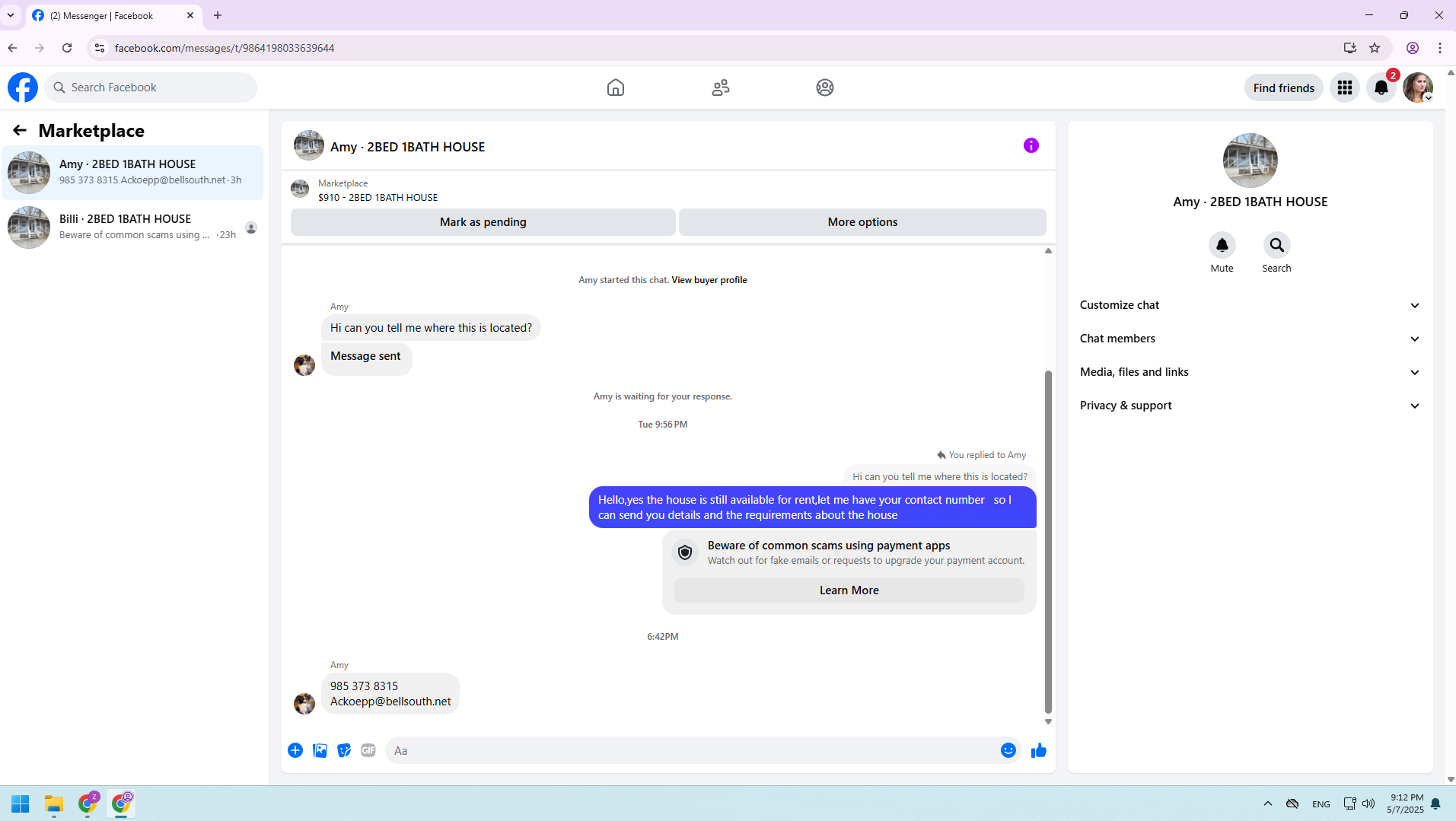Click chat header house thumbnail

pyautogui.click(x=309, y=145)
